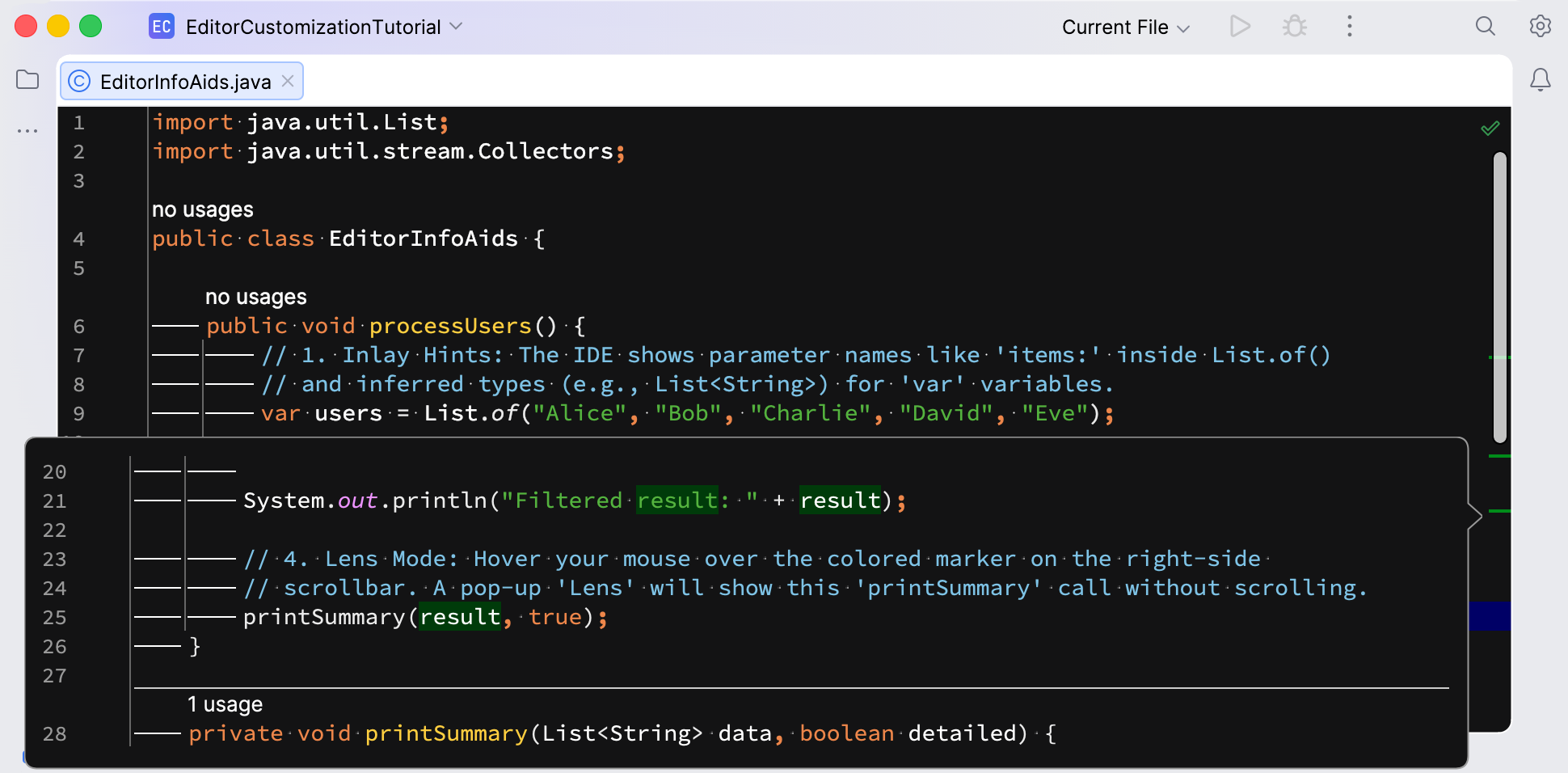Image resolution: width=1568 pixels, height=773 pixels.
Task: Click 'java.util.List' in first import
Action: 342,123
